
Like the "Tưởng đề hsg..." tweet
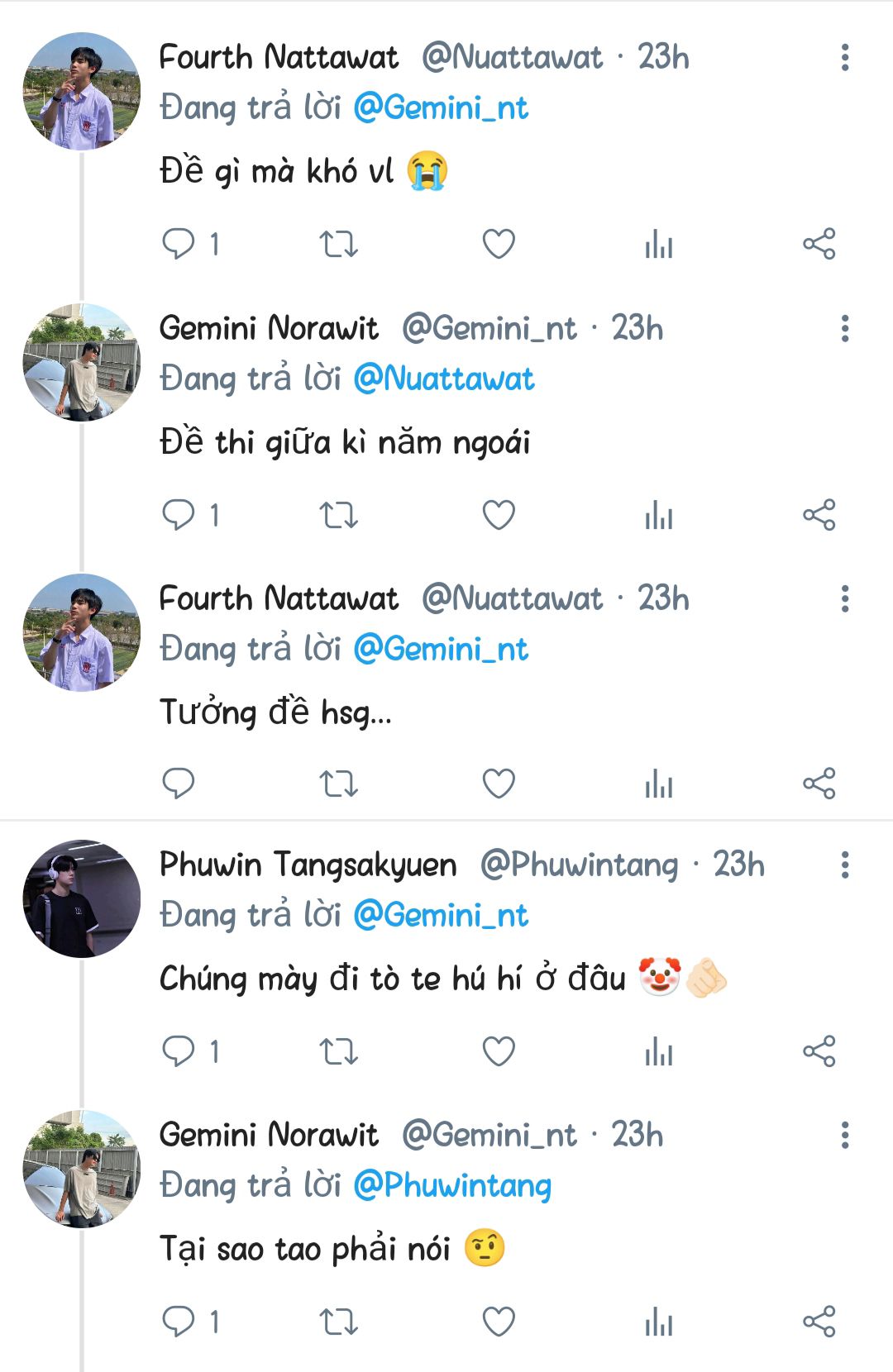pos(499,783)
